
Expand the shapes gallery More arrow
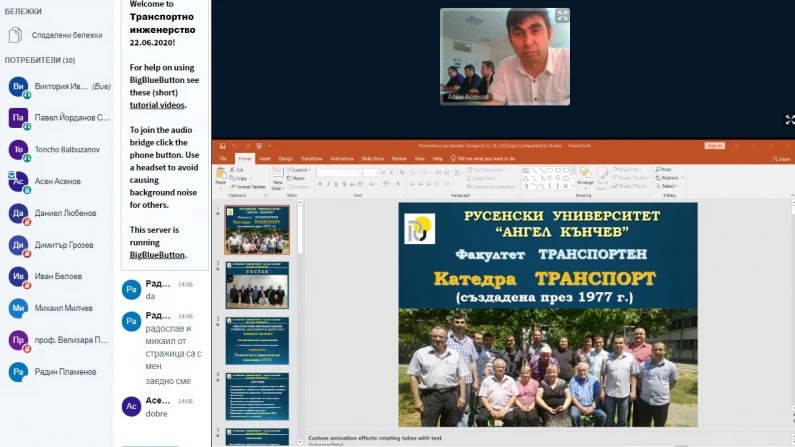point(573,186)
